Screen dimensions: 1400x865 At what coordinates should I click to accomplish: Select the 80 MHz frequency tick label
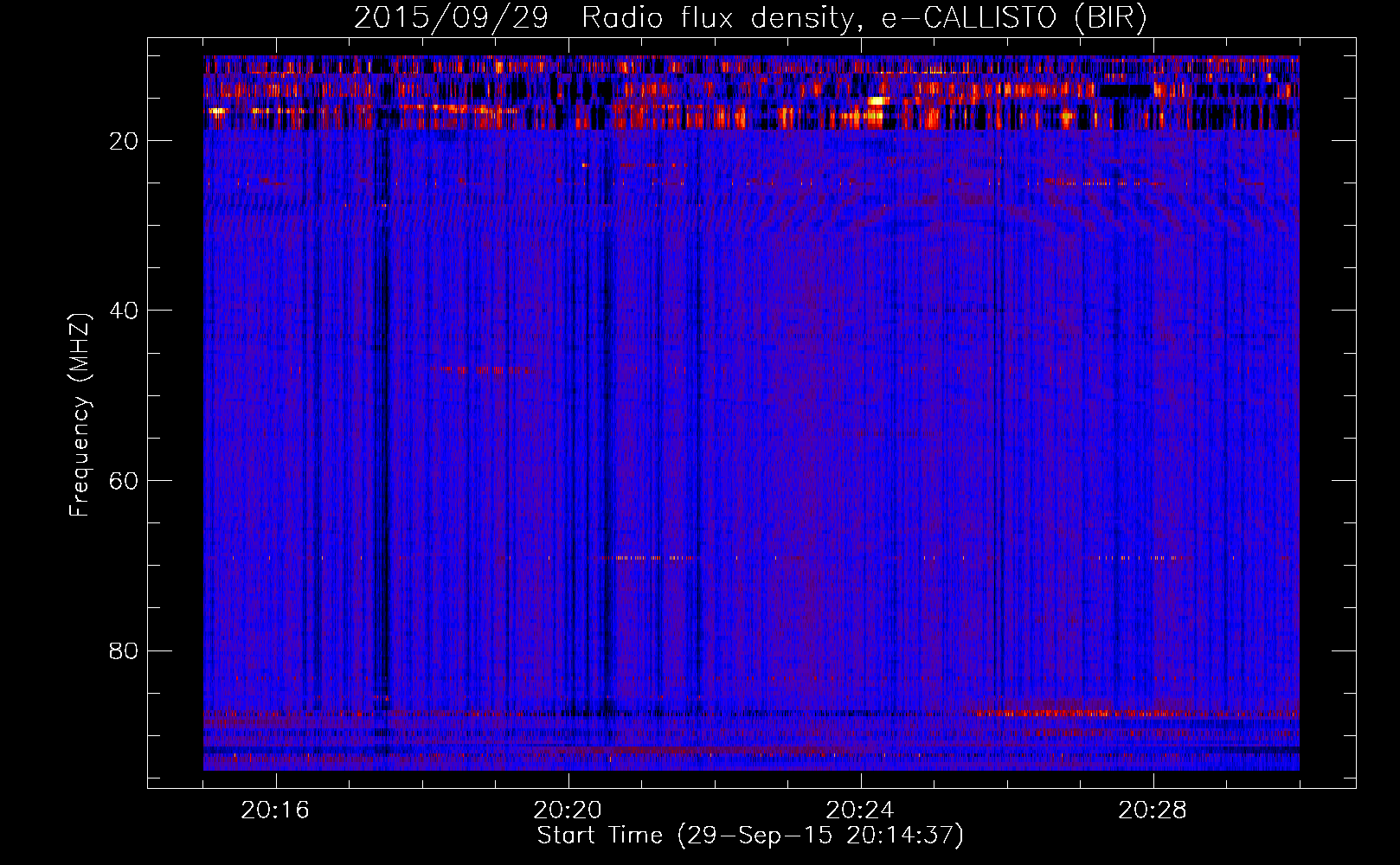[124, 651]
